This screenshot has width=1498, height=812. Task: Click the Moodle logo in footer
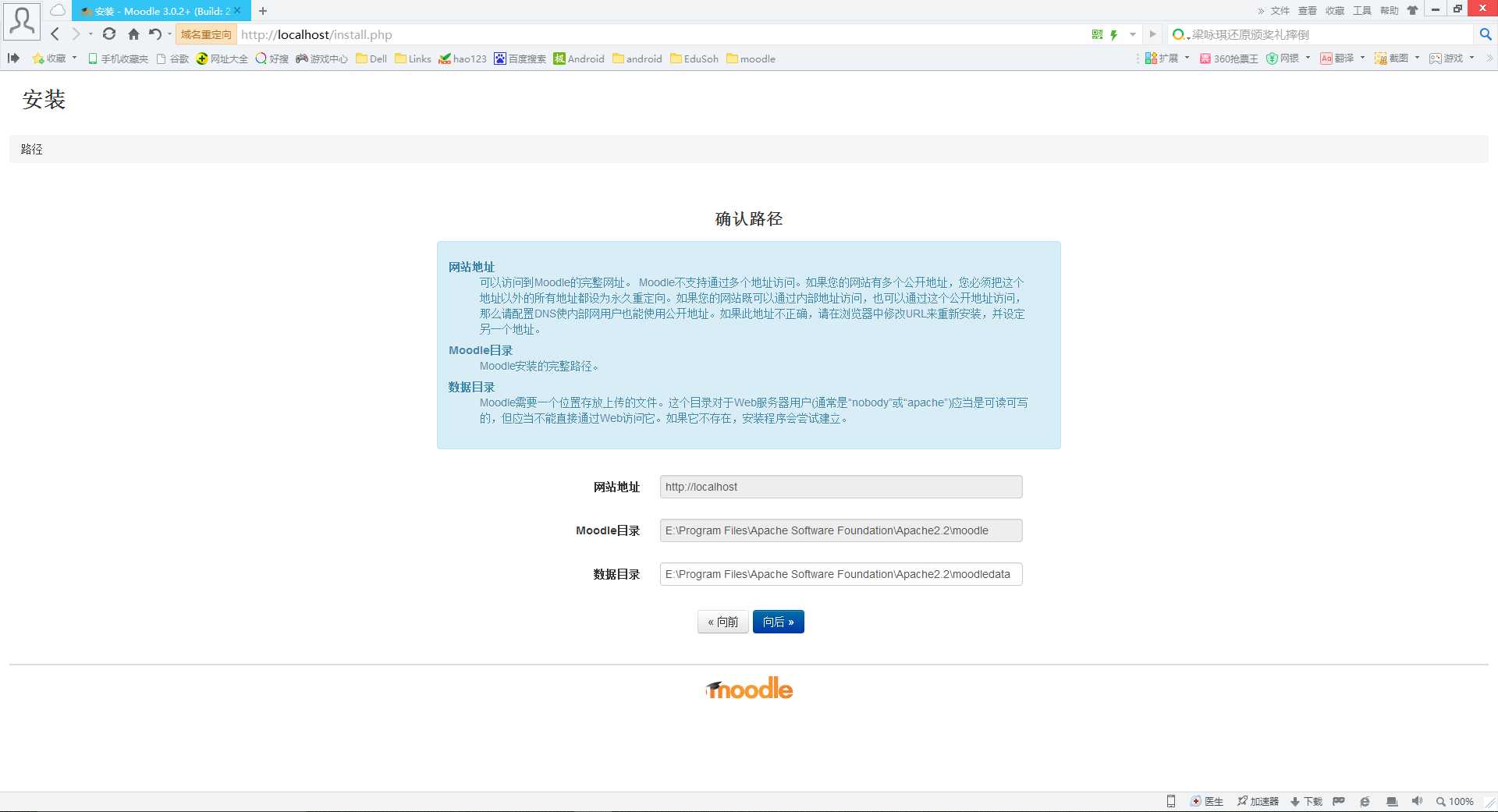click(749, 689)
